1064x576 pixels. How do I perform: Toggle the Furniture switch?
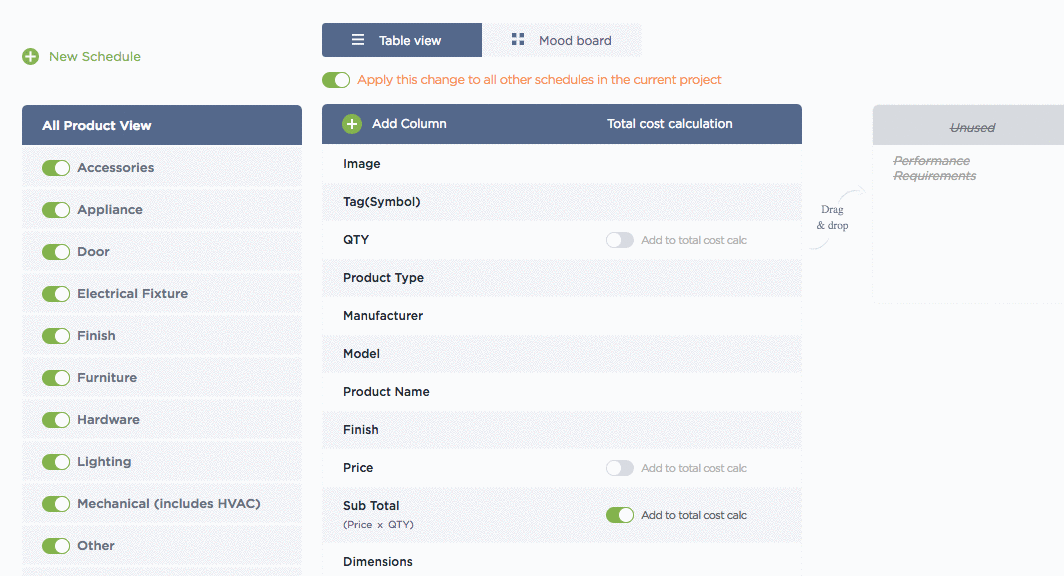[56, 378]
